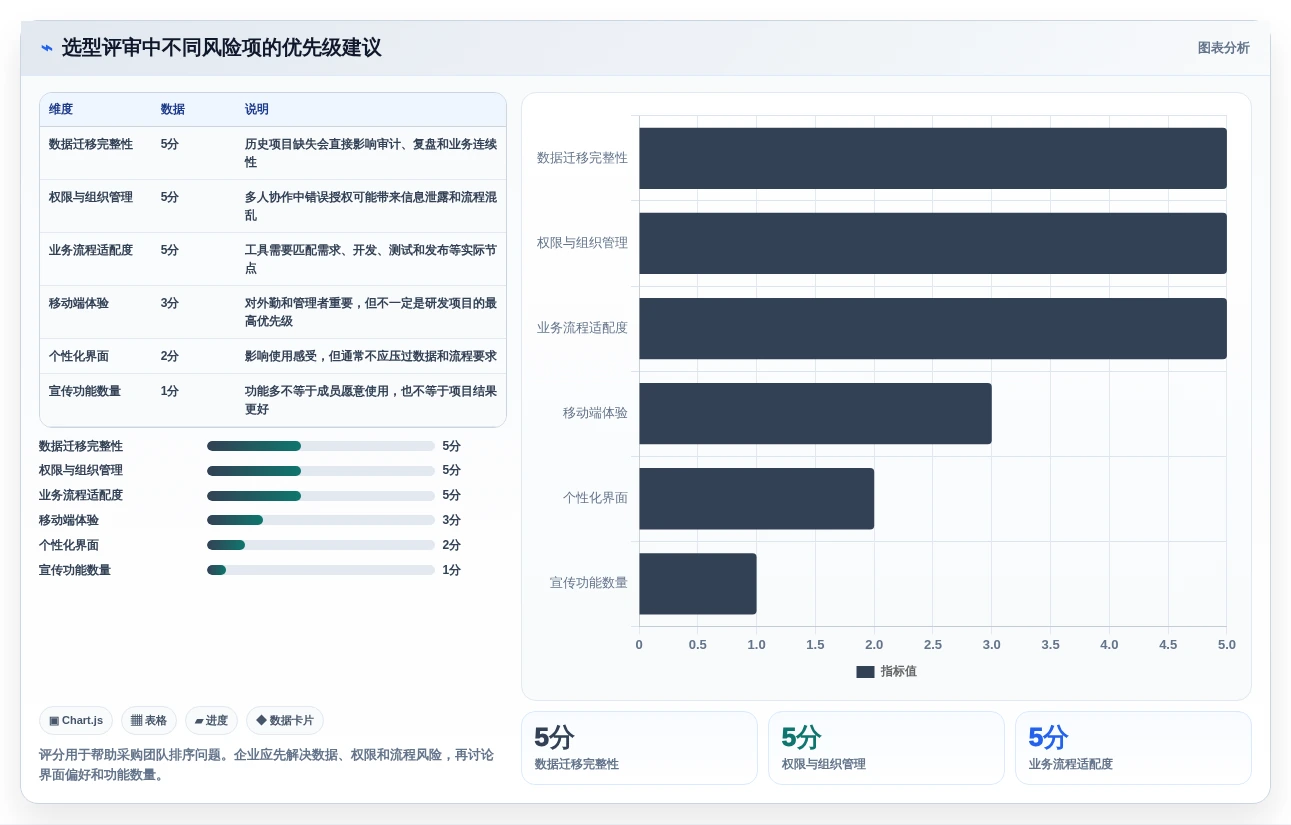1291x825 pixels.
Task: Click the 维度 column header
Action: (61, 109)
